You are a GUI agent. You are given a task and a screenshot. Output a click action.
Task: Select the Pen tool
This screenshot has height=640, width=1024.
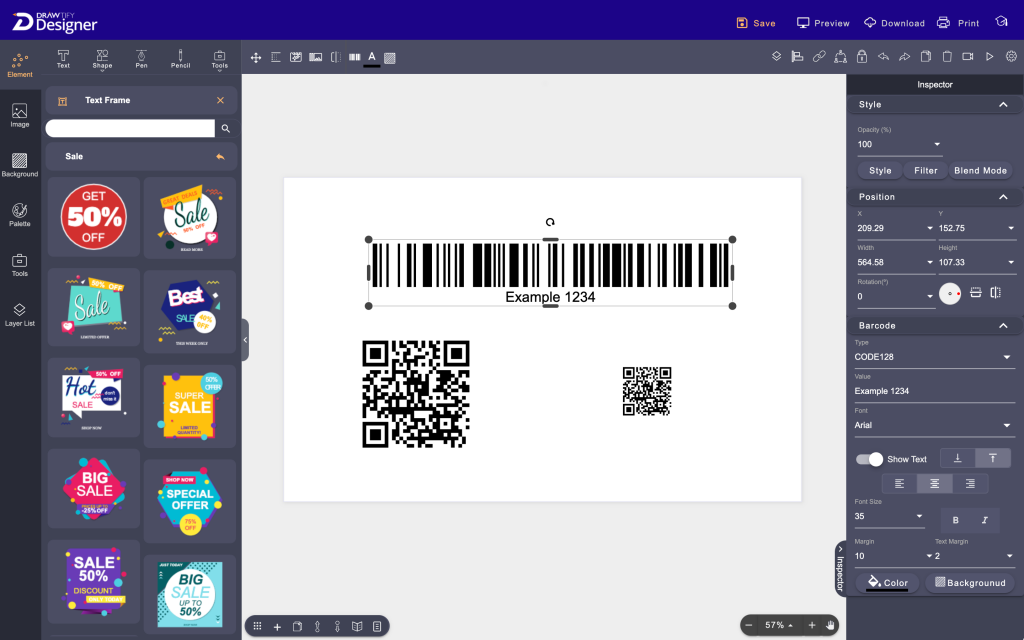pyautogui.click(x=141, y=57)
